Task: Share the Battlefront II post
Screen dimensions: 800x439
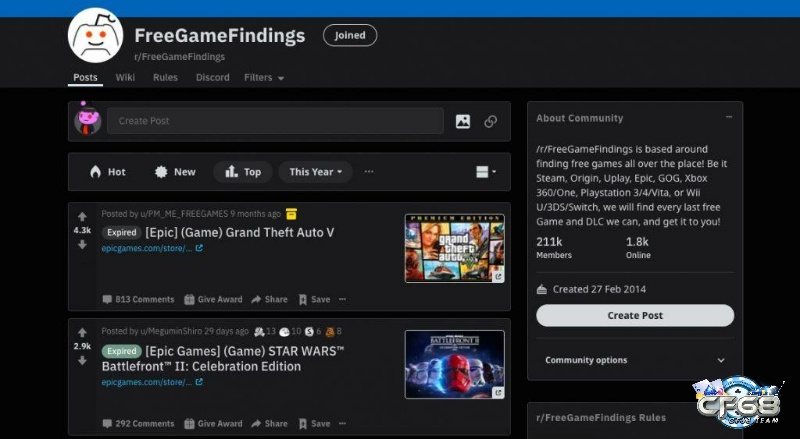Action: click(x=269, y=424)
